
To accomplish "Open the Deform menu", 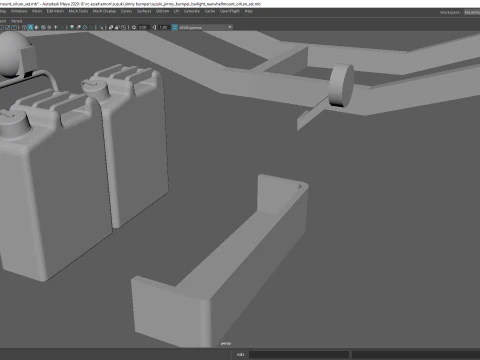I will [x=162, y=11].
